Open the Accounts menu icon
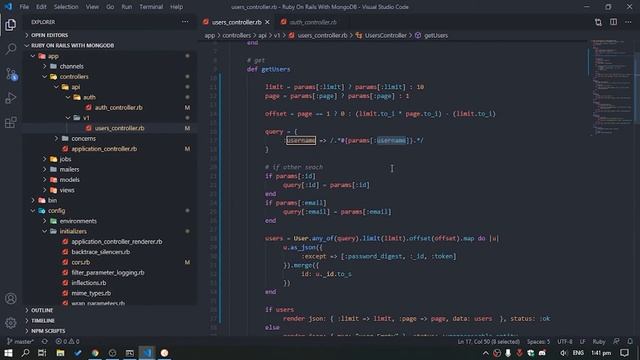The width and height of the screenshot is (640, 360). pos(11,298)
